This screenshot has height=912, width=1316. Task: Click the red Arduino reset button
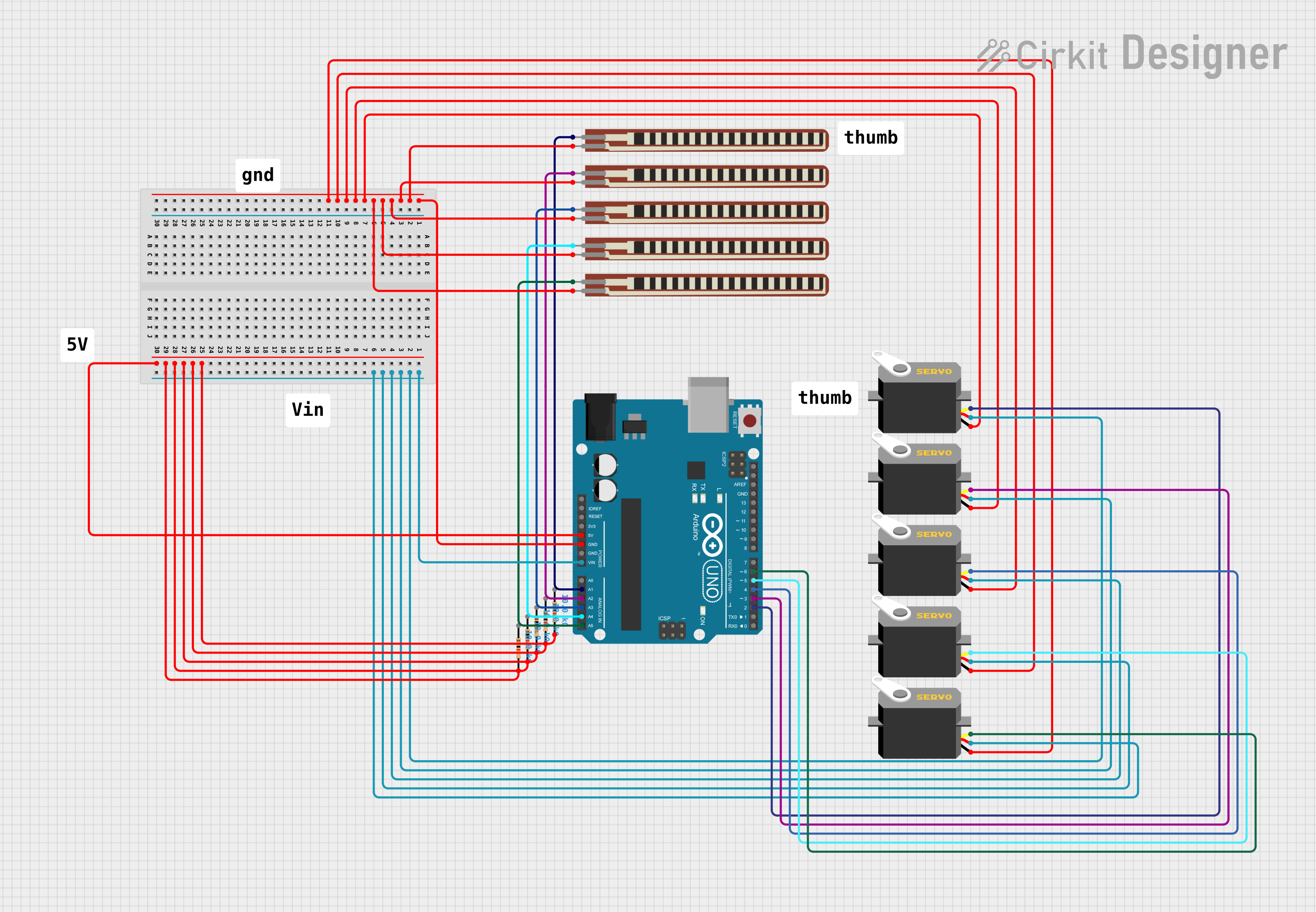750,421
